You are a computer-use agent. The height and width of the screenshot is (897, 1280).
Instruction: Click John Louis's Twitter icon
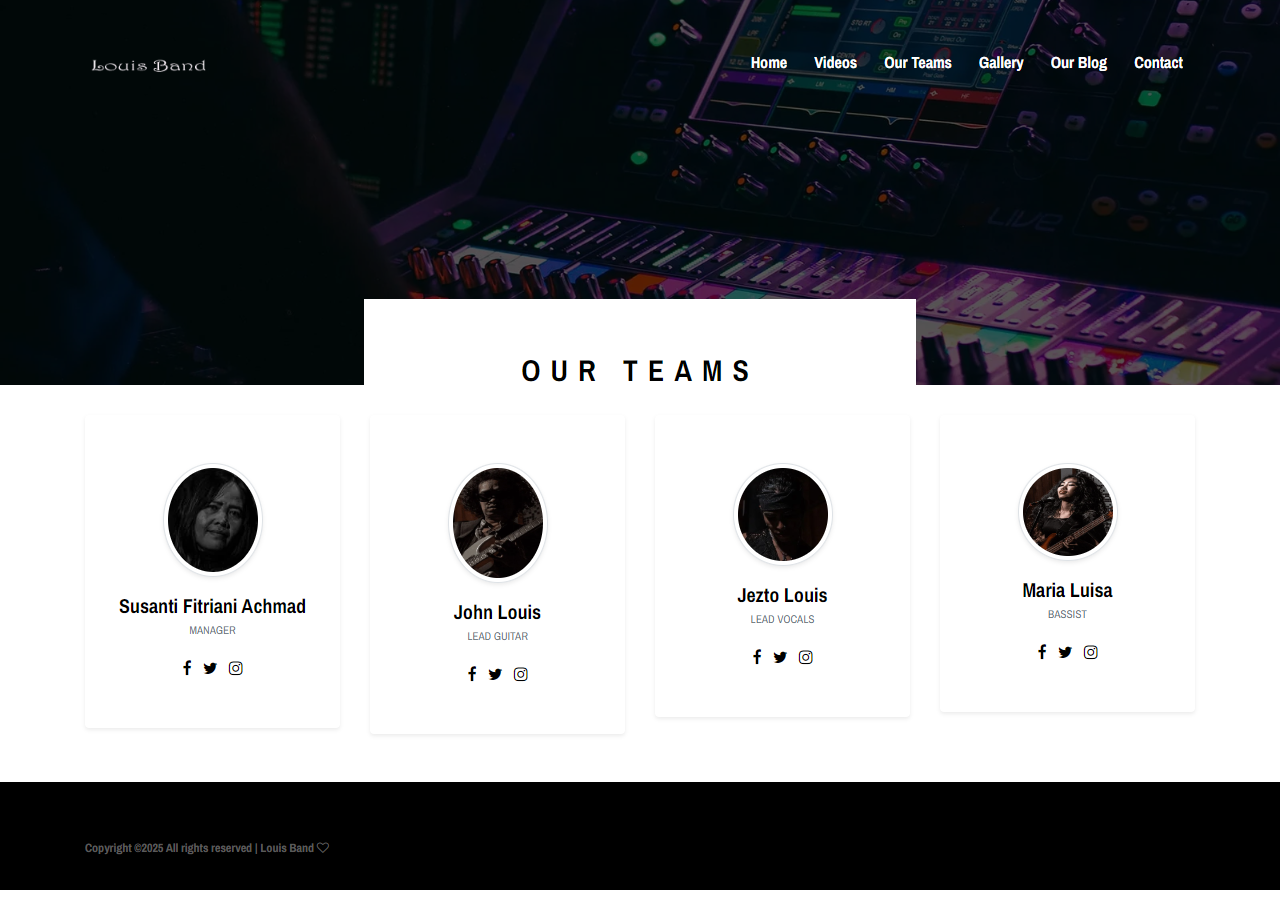(495, 674)
